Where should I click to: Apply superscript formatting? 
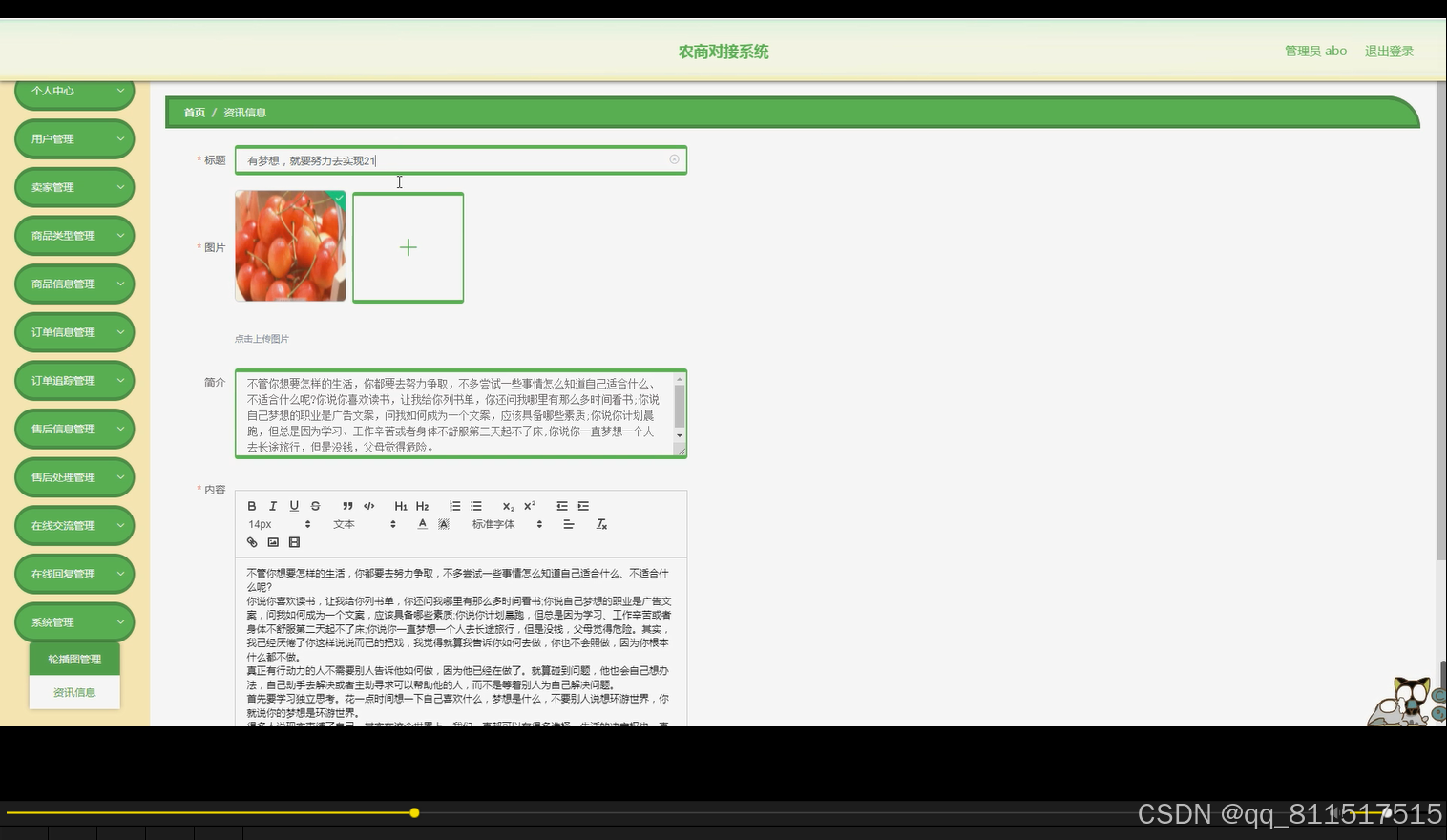click(529, 505)
